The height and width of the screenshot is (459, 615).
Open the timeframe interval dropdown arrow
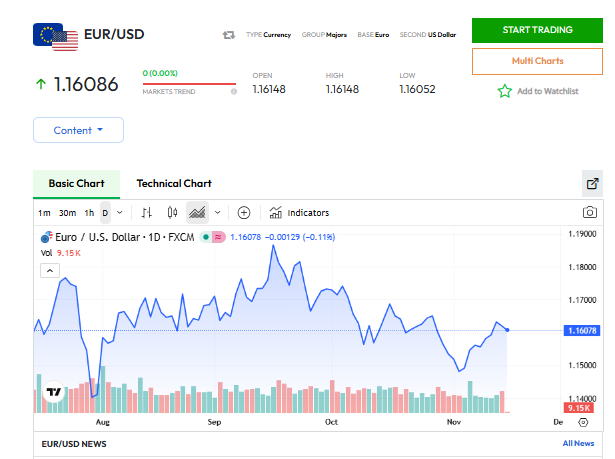120,212
